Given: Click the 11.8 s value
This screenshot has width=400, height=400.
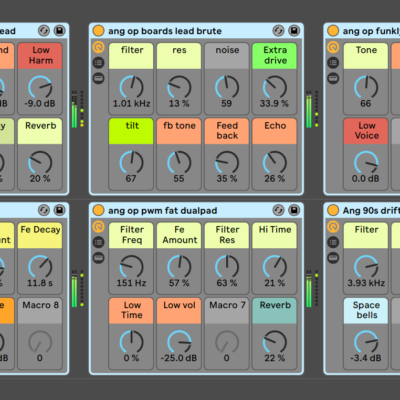Looking at the screenshot, I should (x=40, y=283).
